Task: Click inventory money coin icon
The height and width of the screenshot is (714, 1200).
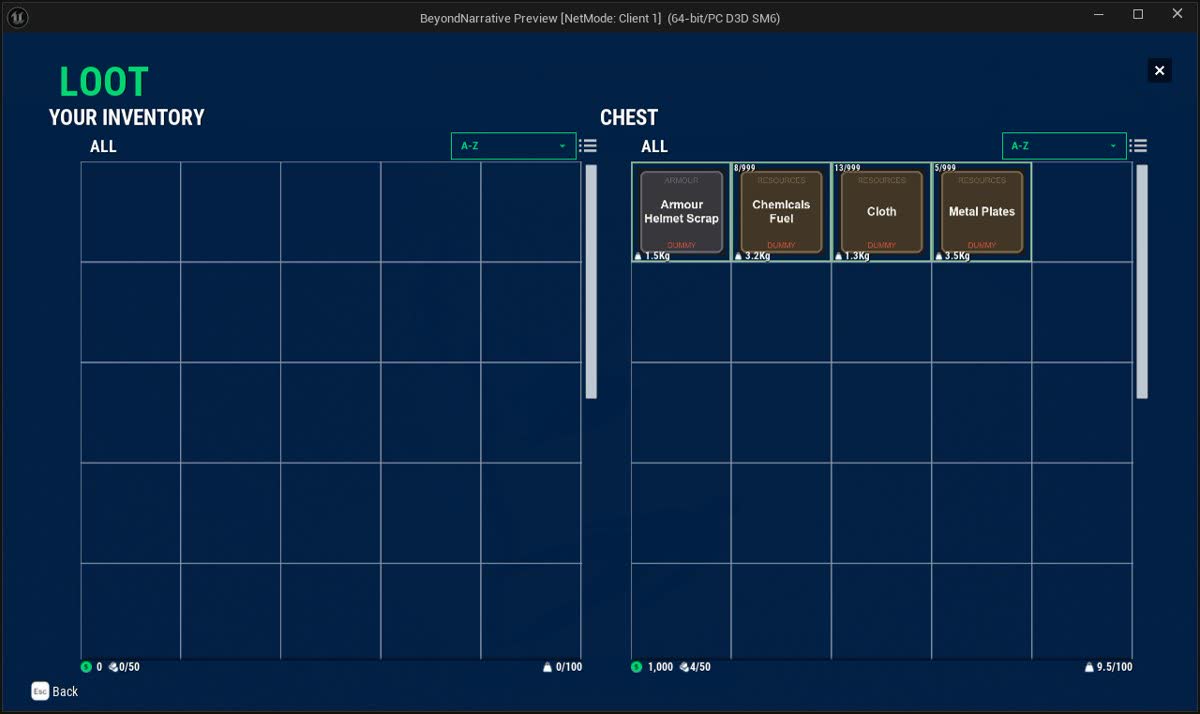Action: [x=86, y=667]
